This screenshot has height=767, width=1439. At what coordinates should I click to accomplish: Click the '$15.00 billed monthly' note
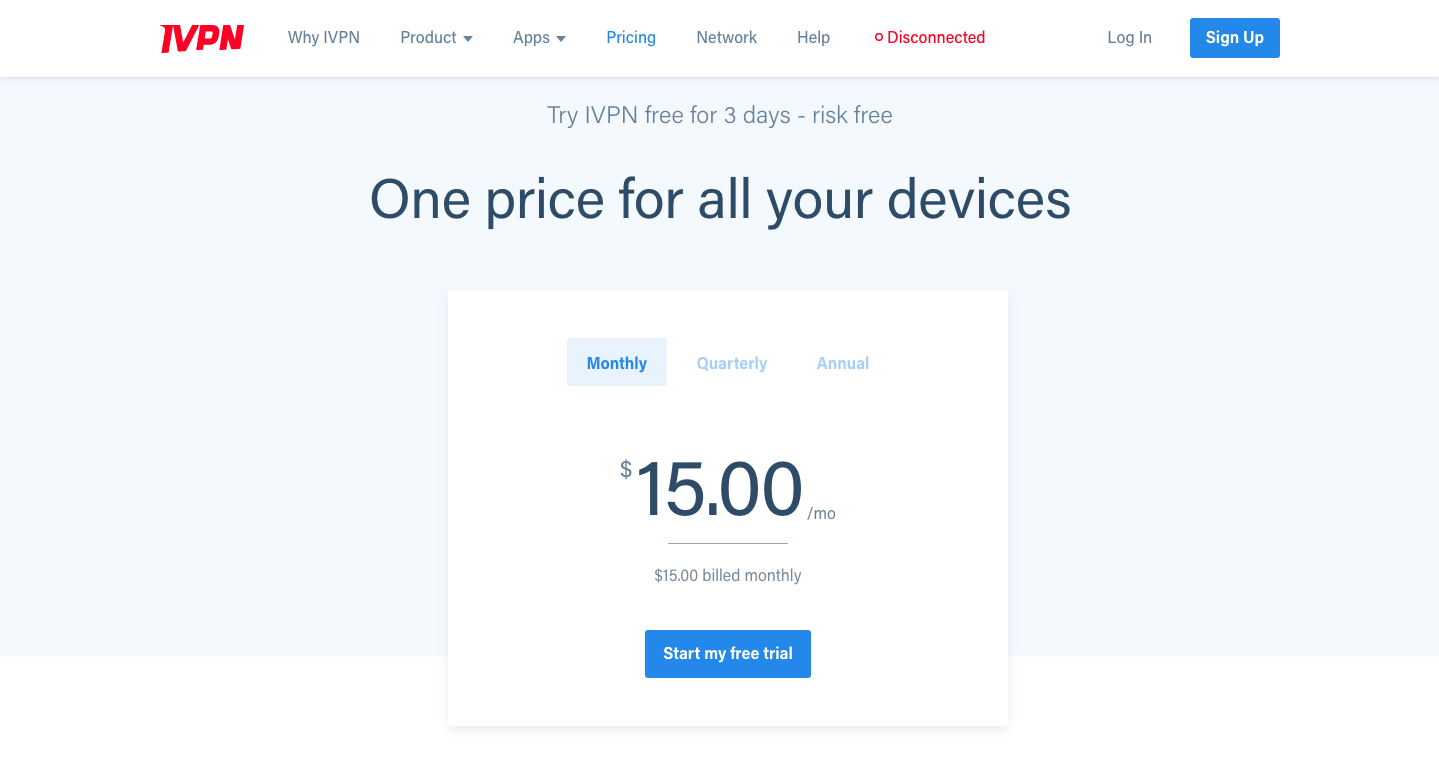pos(728,575)
